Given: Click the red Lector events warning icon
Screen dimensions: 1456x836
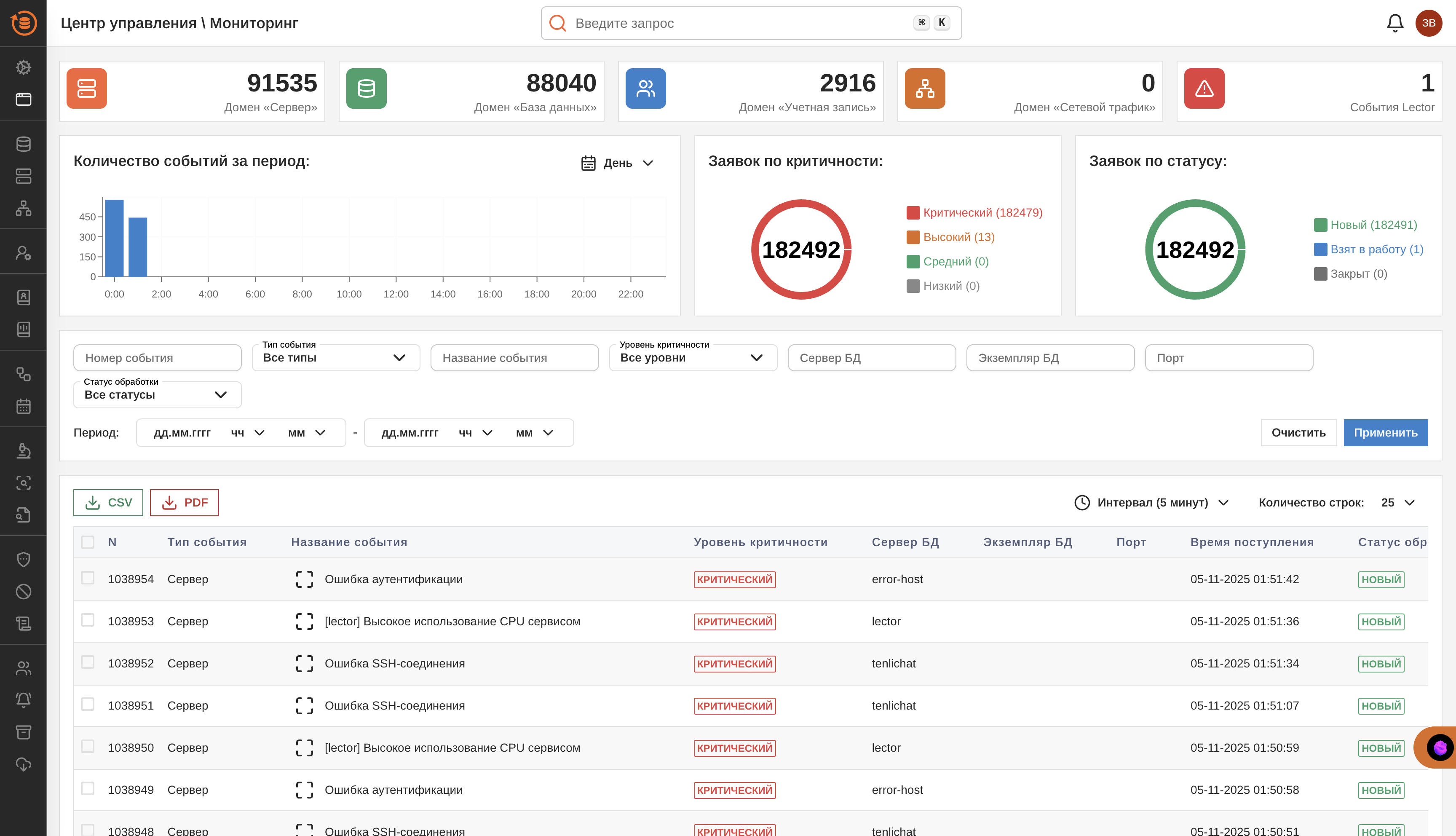Looking at the screenshot, I should coord(1204,88).
